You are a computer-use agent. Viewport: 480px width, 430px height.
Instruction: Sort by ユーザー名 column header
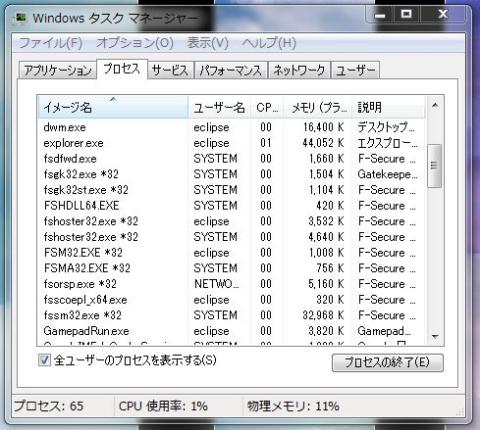[219, 107]
